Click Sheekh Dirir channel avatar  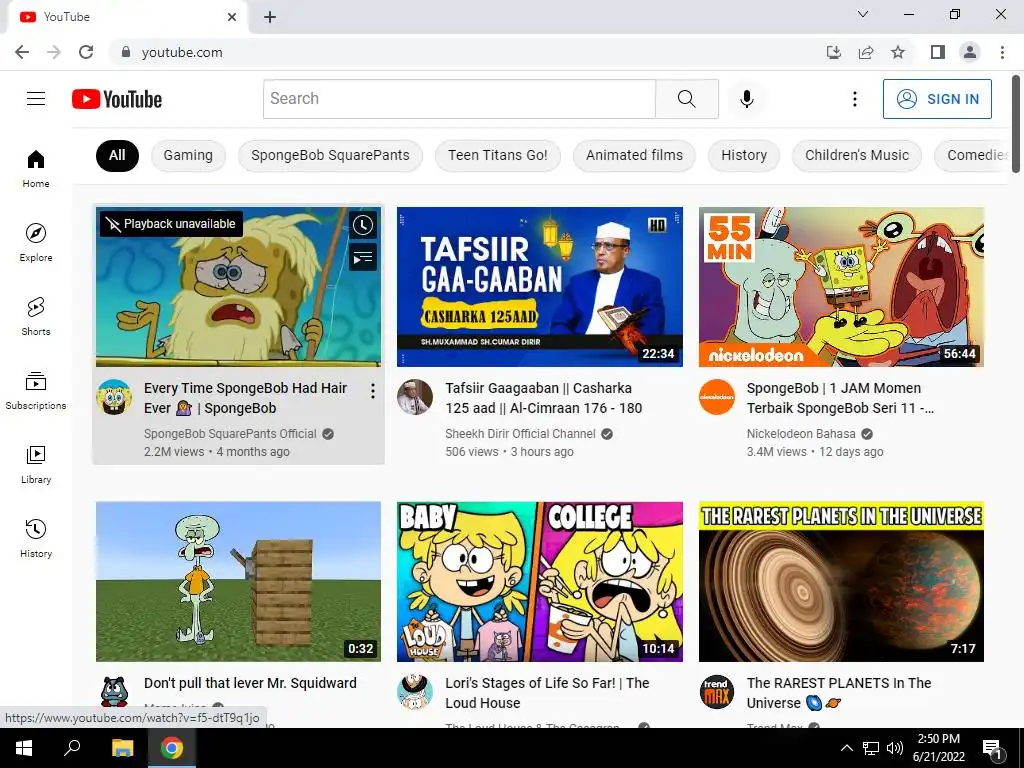pyautogui.click(x=415, y=397)
